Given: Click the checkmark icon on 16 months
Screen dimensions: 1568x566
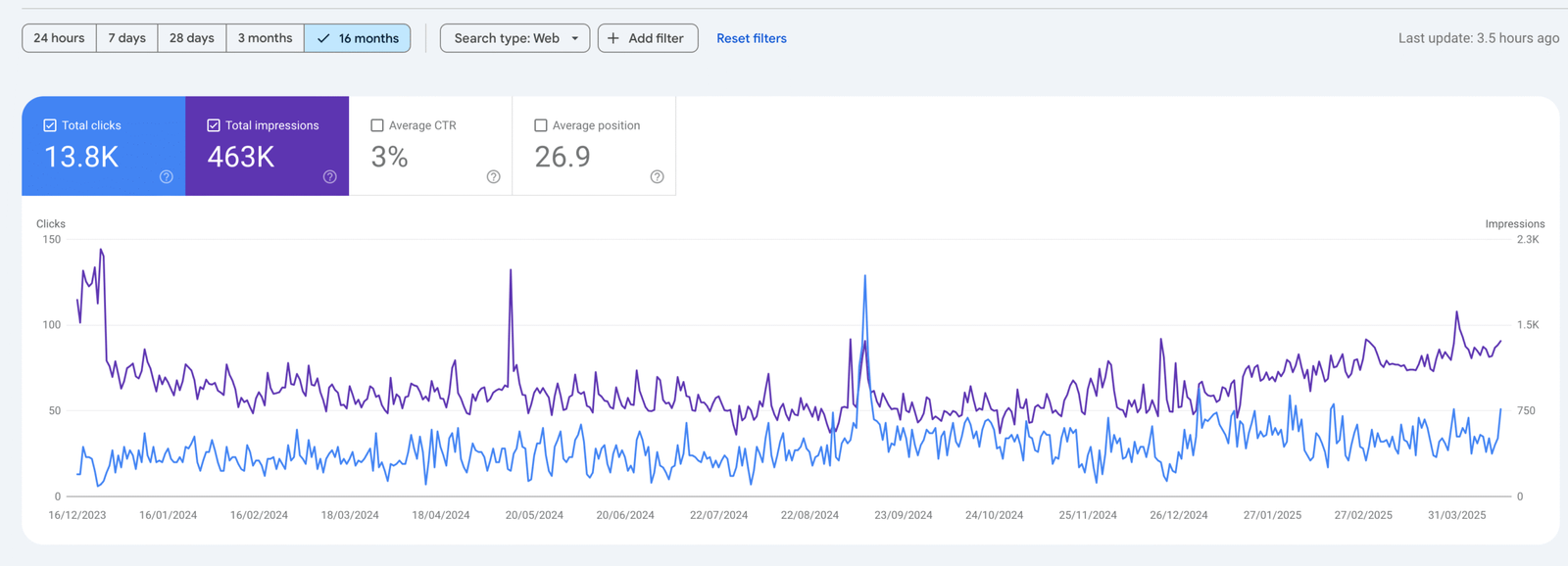Looking at the screenshot, I should pyautogui.click(x=323, y=38).
